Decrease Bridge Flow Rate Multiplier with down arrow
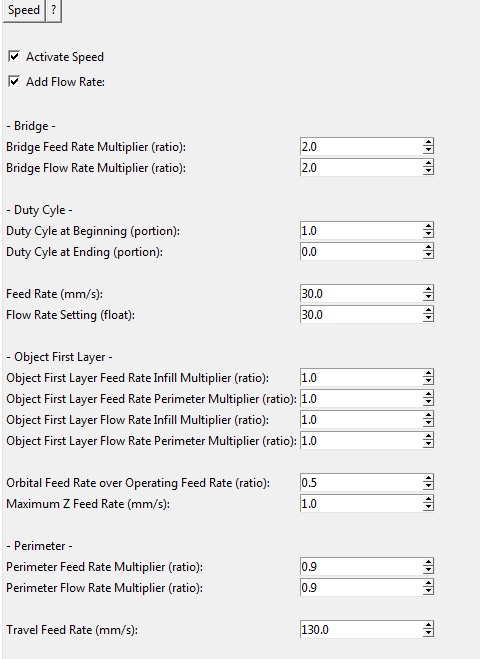 [x=428, y=171]
